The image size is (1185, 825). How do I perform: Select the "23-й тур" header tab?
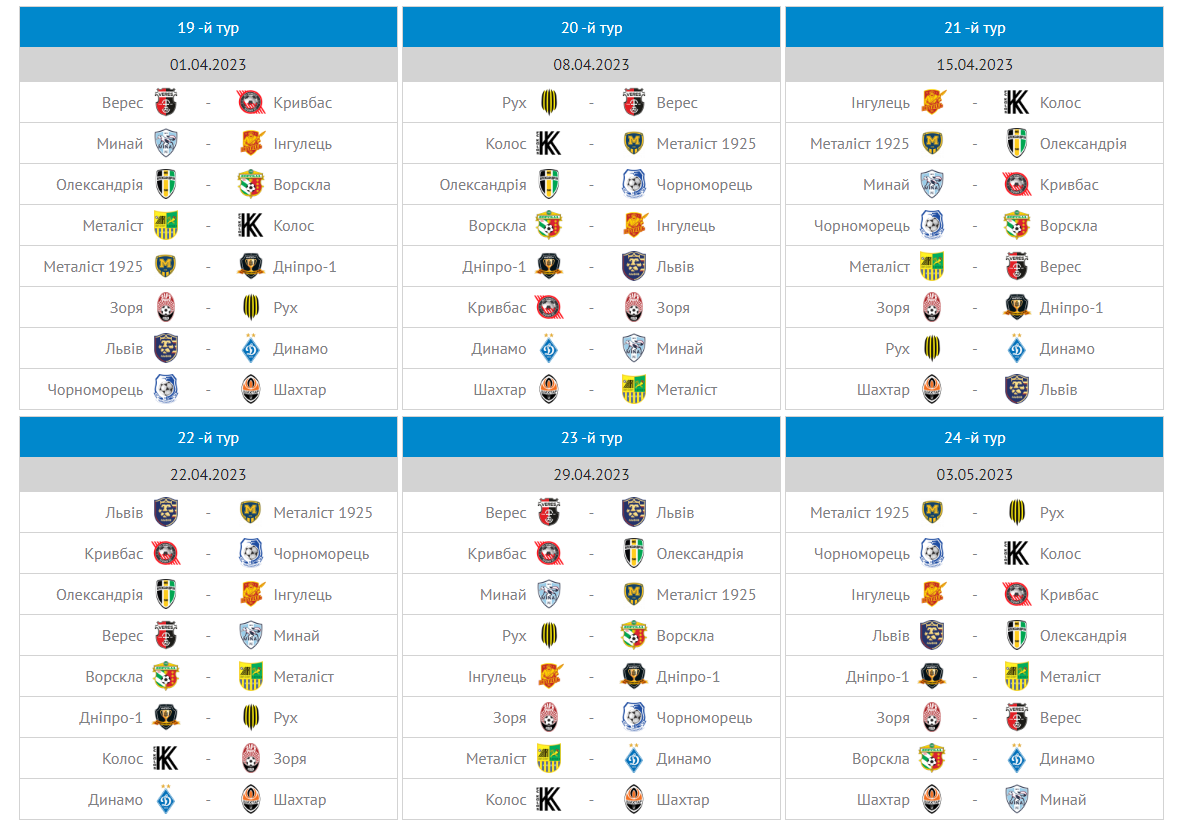[x=591, y=438]
